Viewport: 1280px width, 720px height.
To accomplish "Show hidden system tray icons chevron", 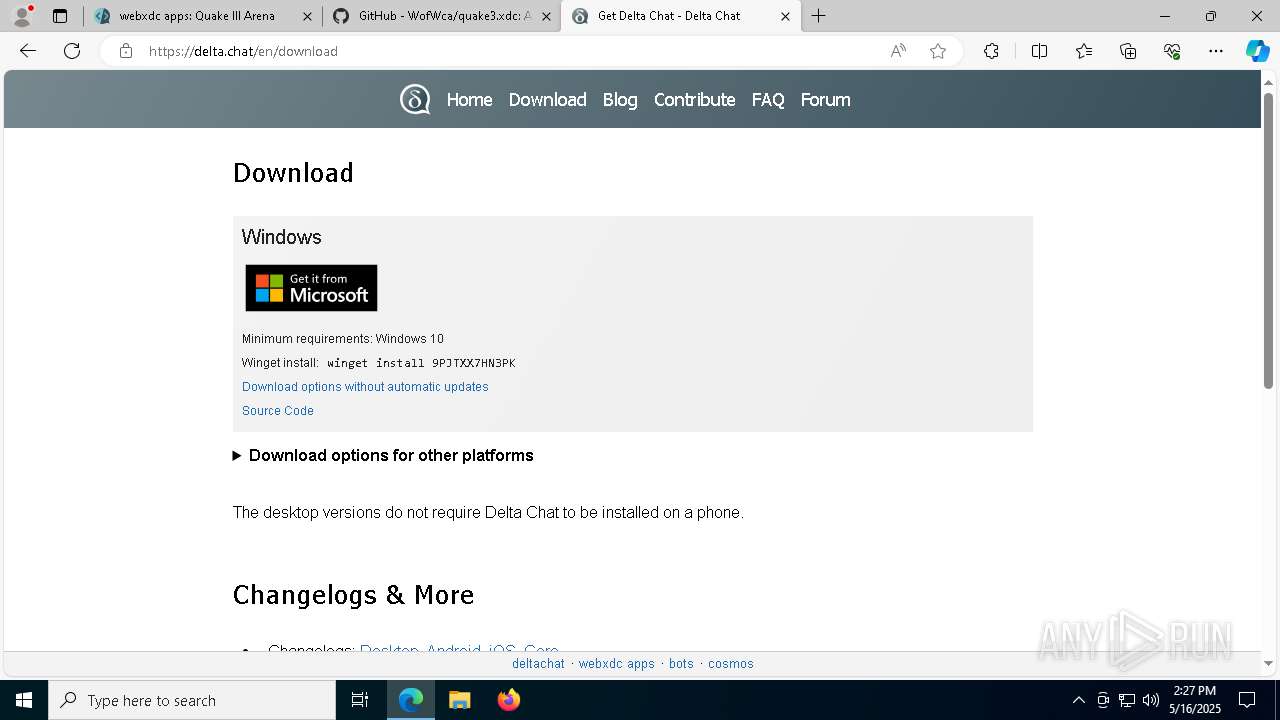I will [1078, 700].
